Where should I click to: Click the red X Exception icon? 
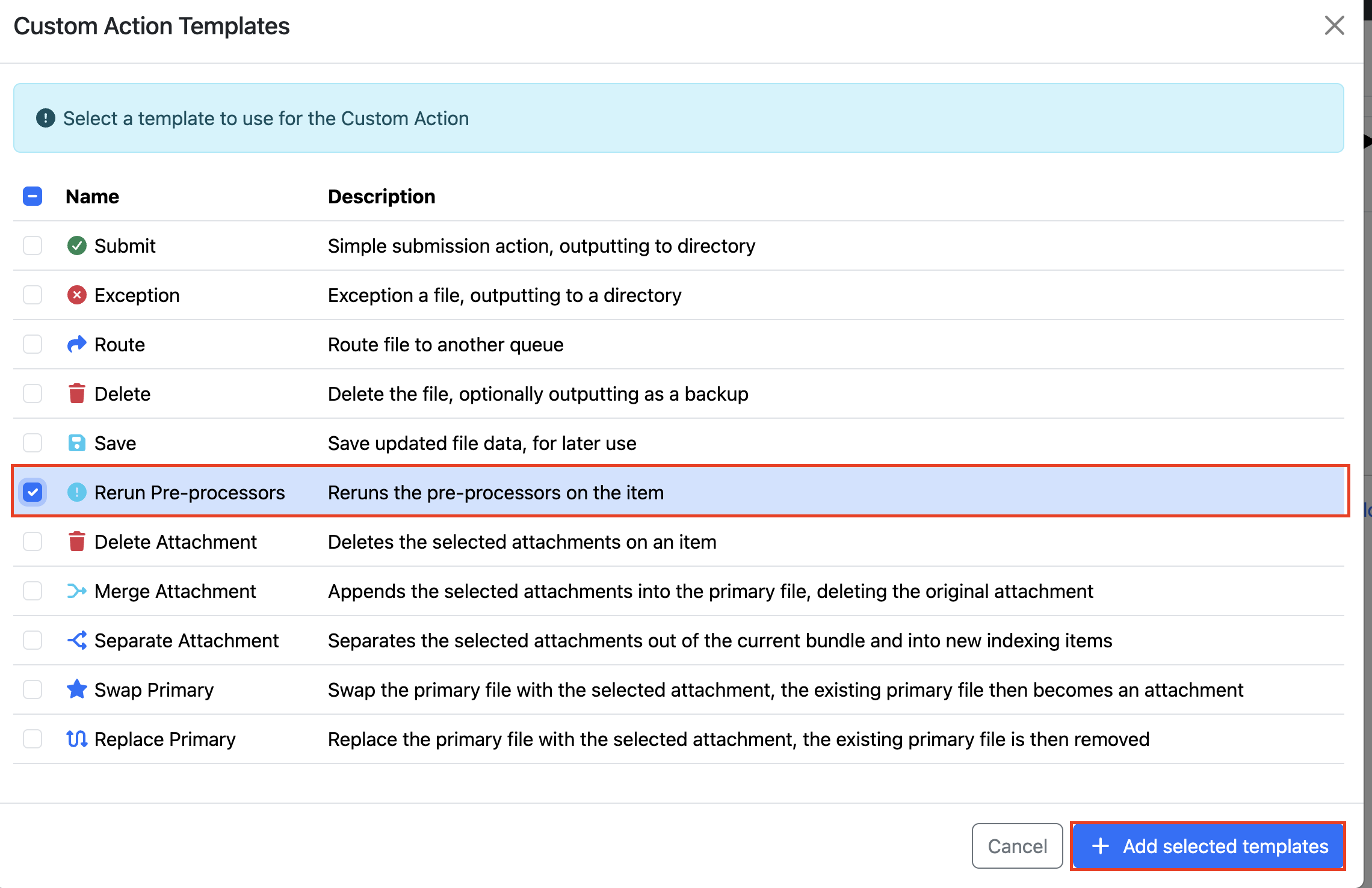[x=76, y=295]
